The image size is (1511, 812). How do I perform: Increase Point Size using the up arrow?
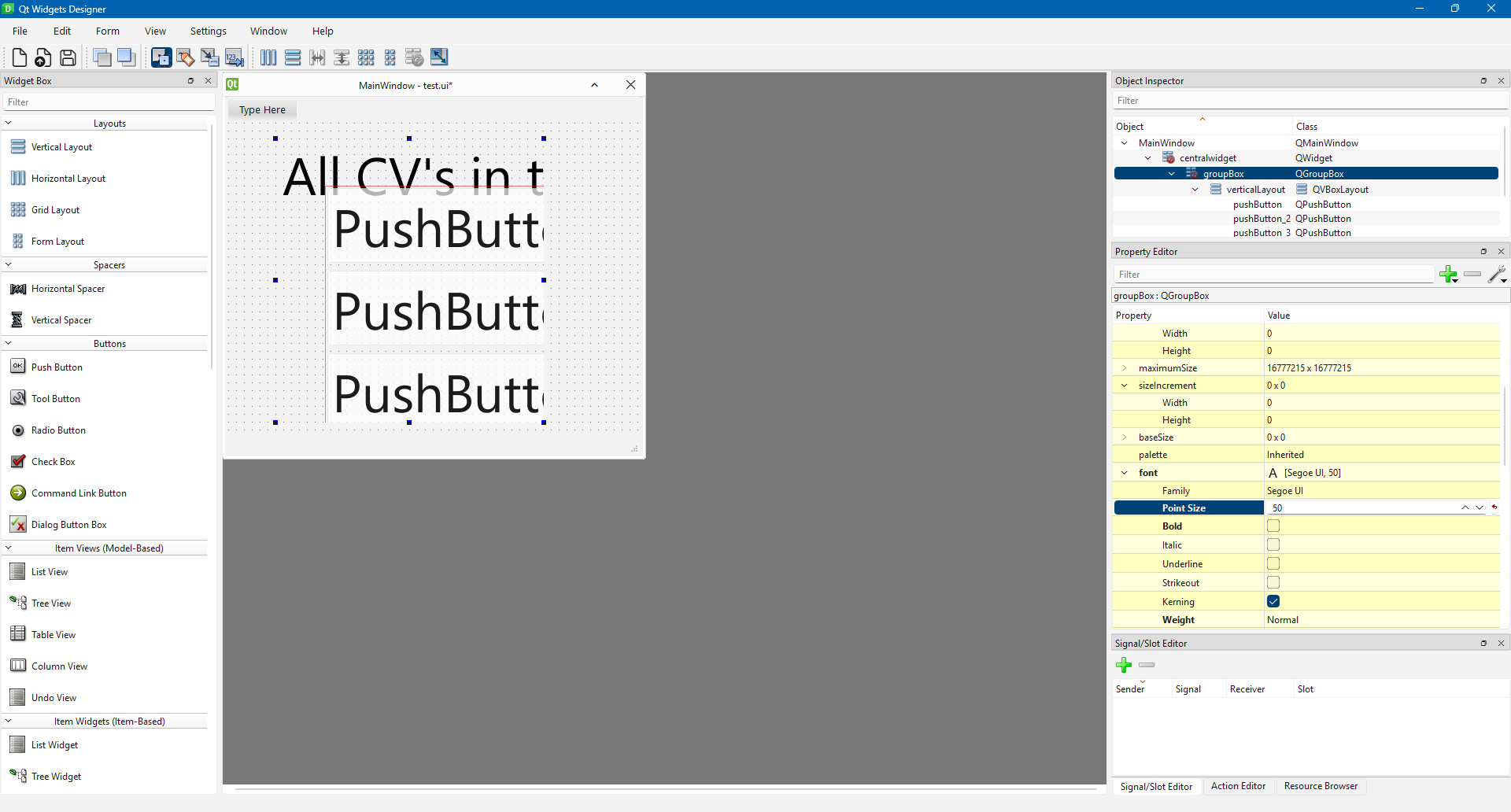(x=1465, y=507)
